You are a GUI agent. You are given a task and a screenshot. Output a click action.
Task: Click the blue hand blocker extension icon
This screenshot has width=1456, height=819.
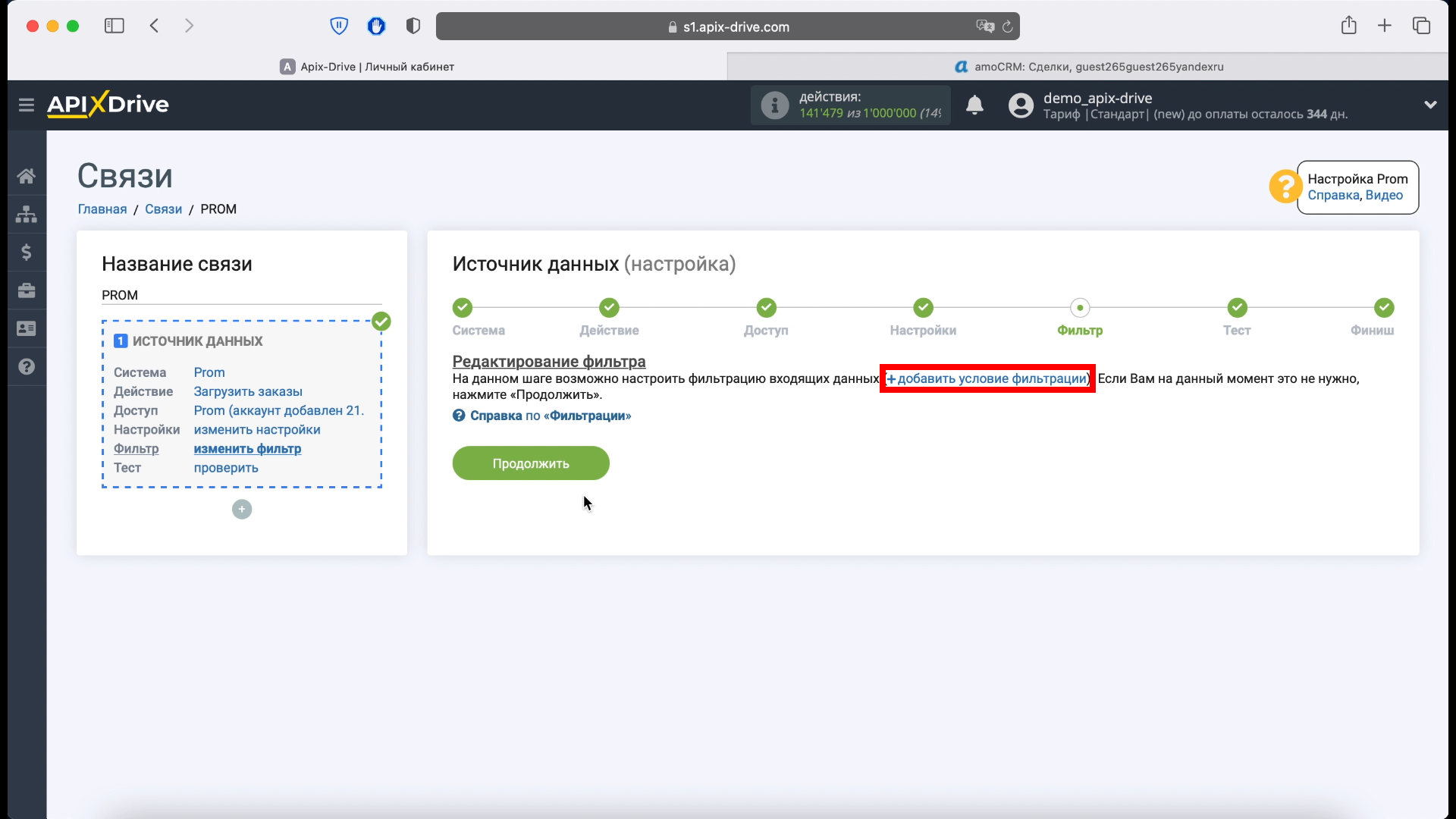tap(376, 26)
